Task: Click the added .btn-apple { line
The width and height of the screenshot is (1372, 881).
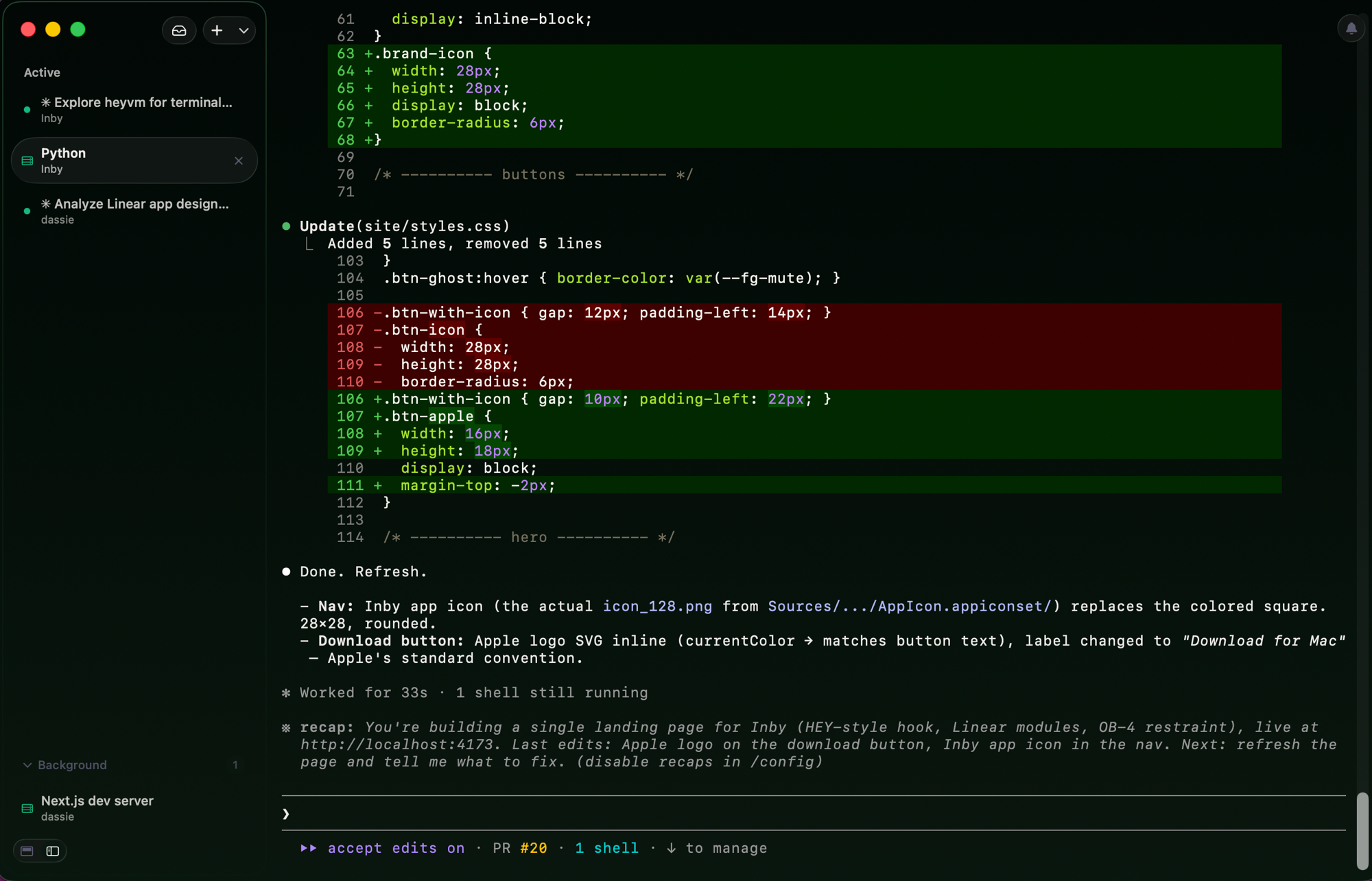Action: (805, 416)
